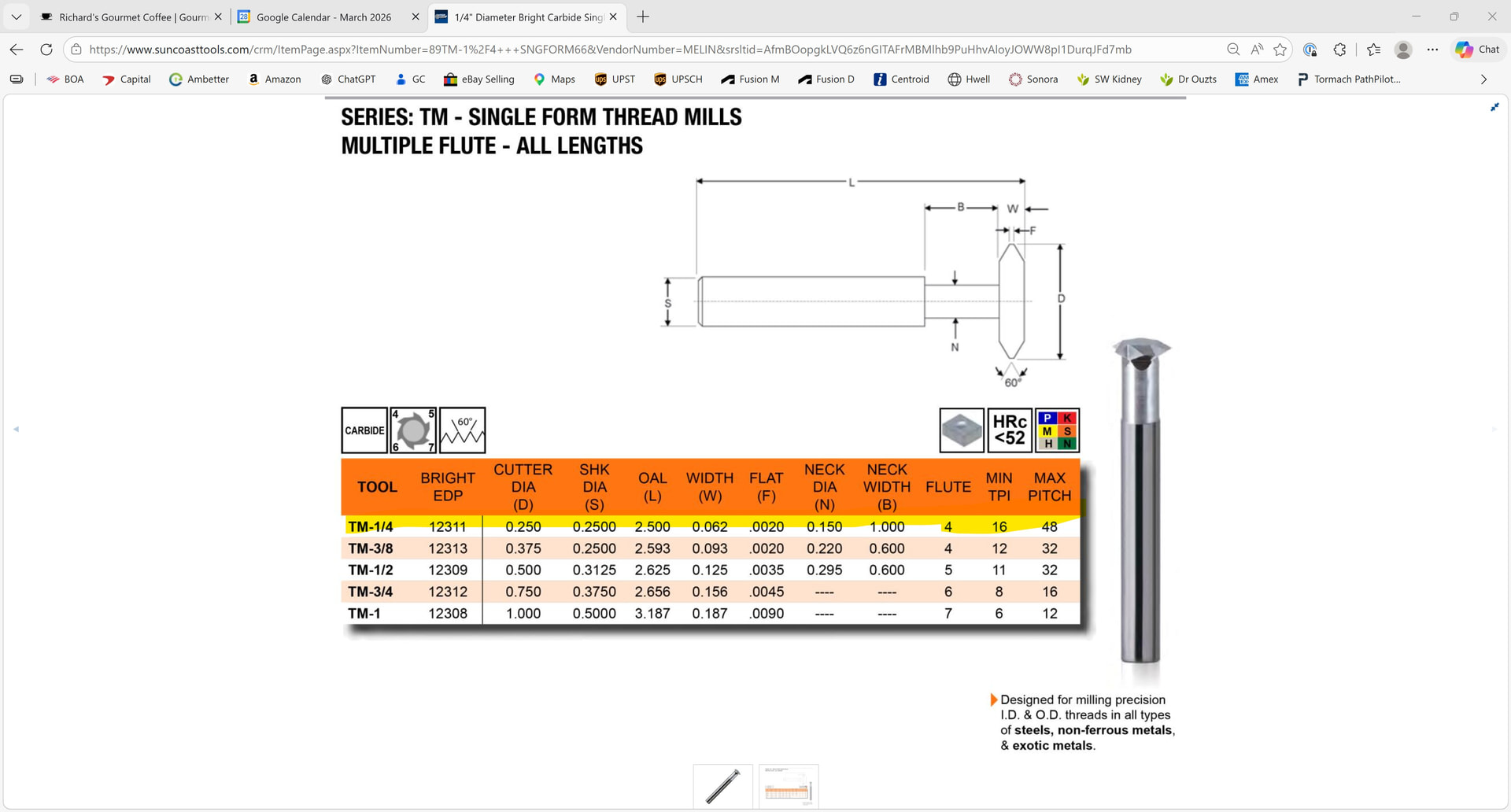This screenshot has height=812, width=1511.
Task: Open the Copilot Chat button
Action: (x=1477, y=50)
